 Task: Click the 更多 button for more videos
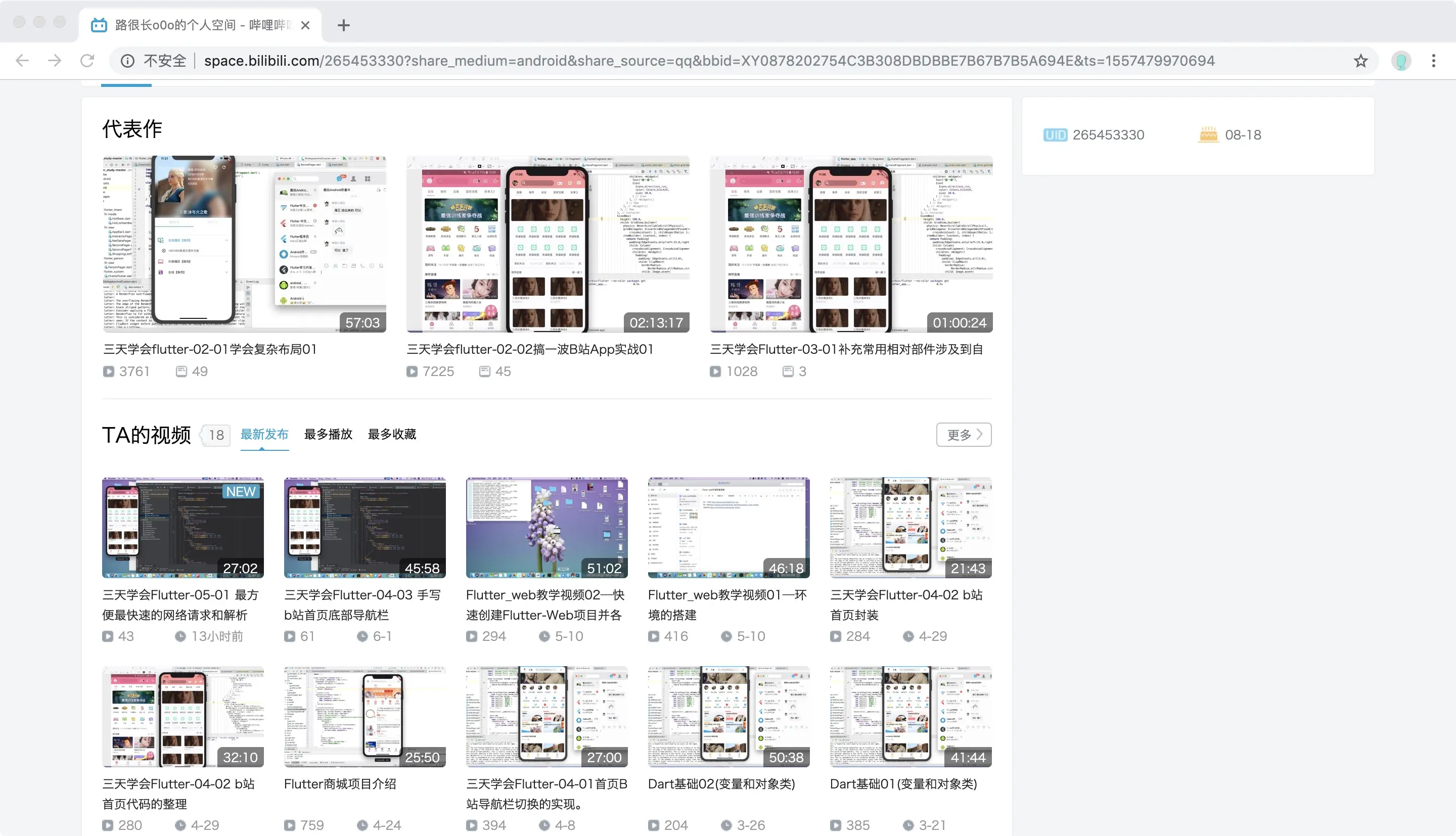(x=964, y=435)
